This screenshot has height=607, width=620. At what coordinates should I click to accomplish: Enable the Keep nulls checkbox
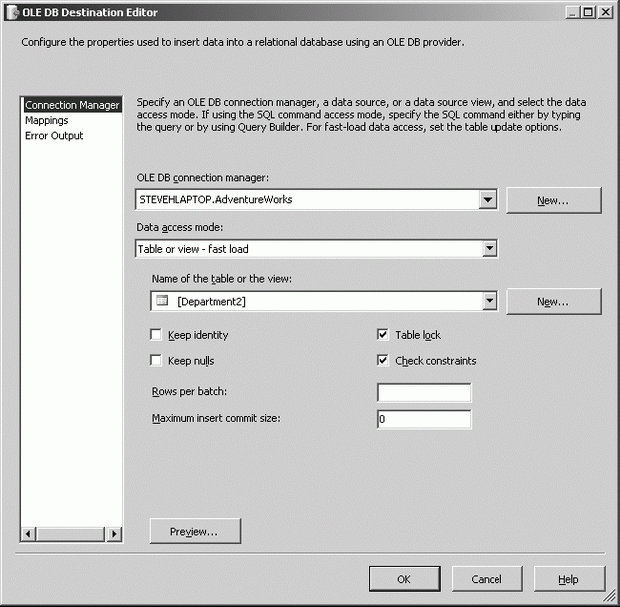click(x=156, y=361)
